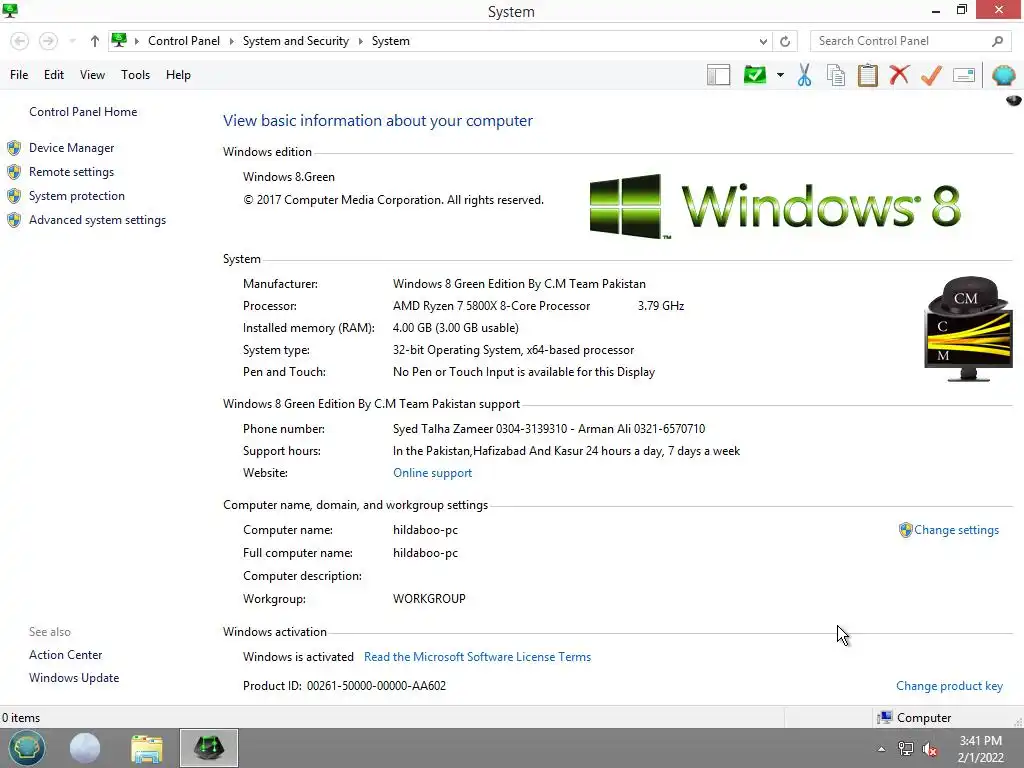Click the Online support link

tap(432, 473)
